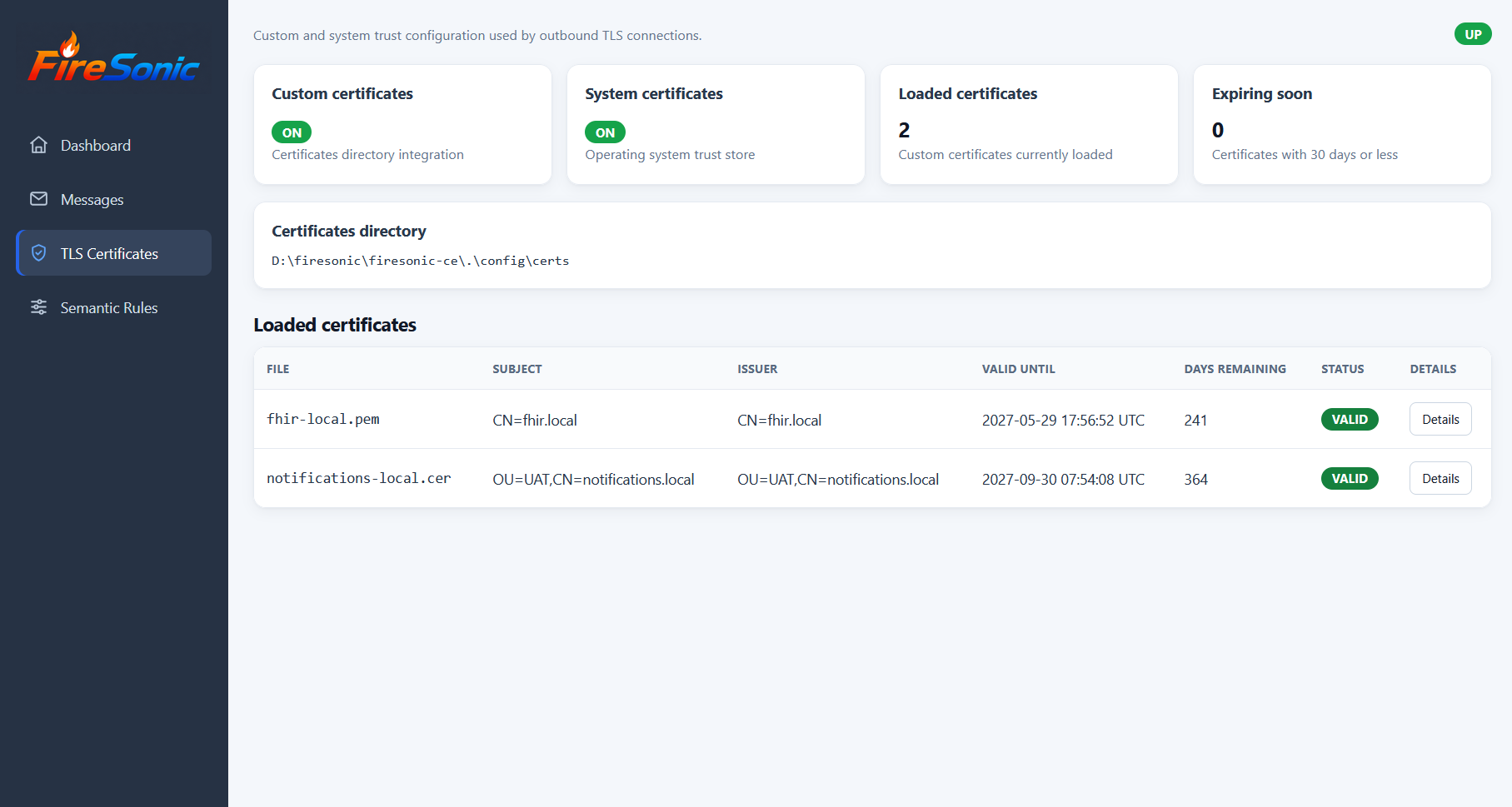Click the Expiring soon card title
This screenshot has height=807, width=1512.
[x=1262, y=94]
